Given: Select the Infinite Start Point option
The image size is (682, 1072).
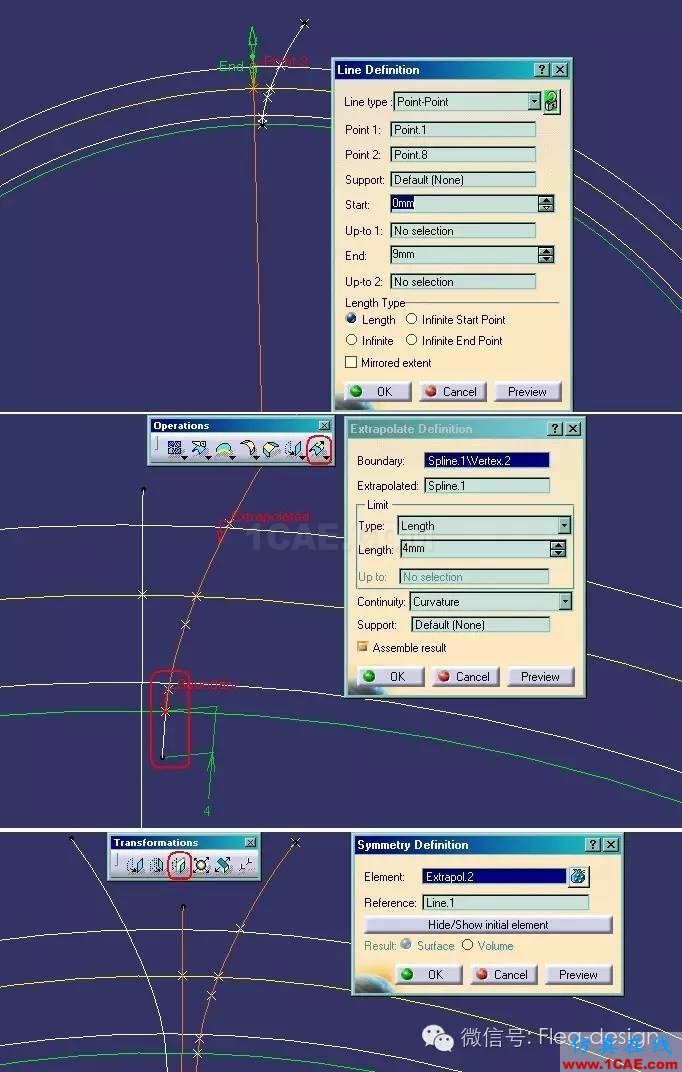Looking at the screenshot, I should click(411, 319).
